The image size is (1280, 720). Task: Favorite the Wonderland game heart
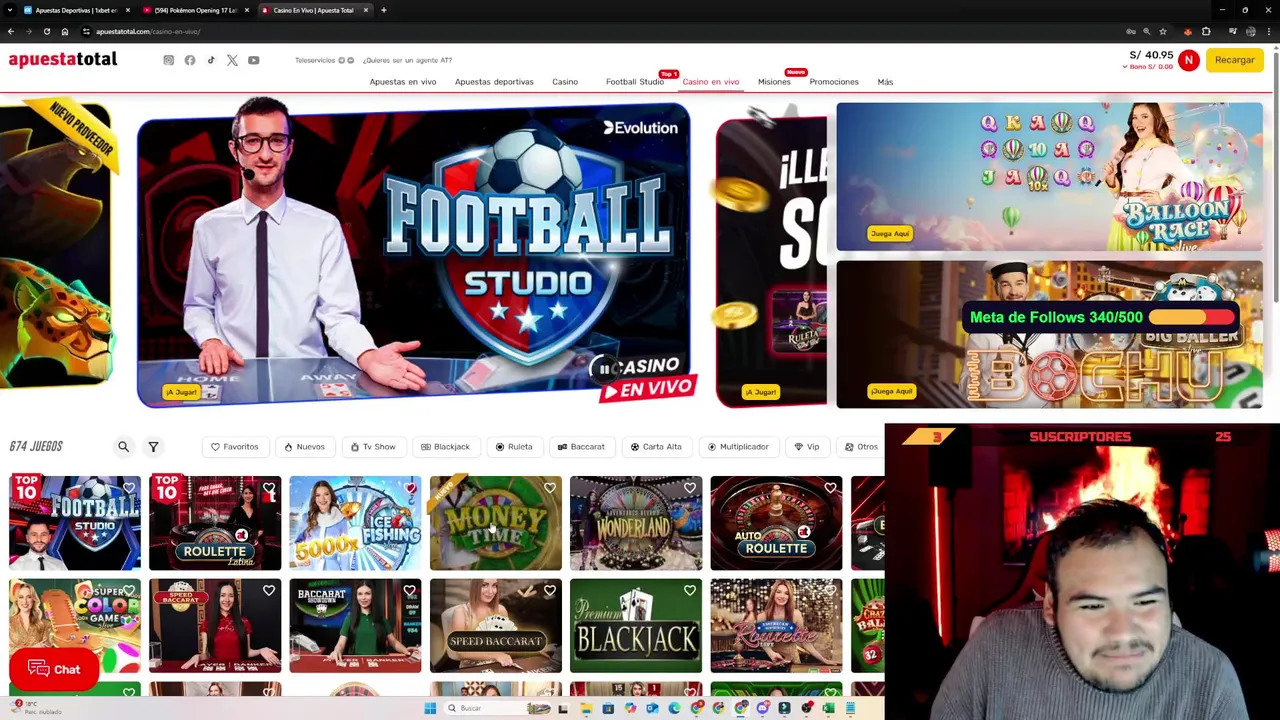[x=690, y=488]
